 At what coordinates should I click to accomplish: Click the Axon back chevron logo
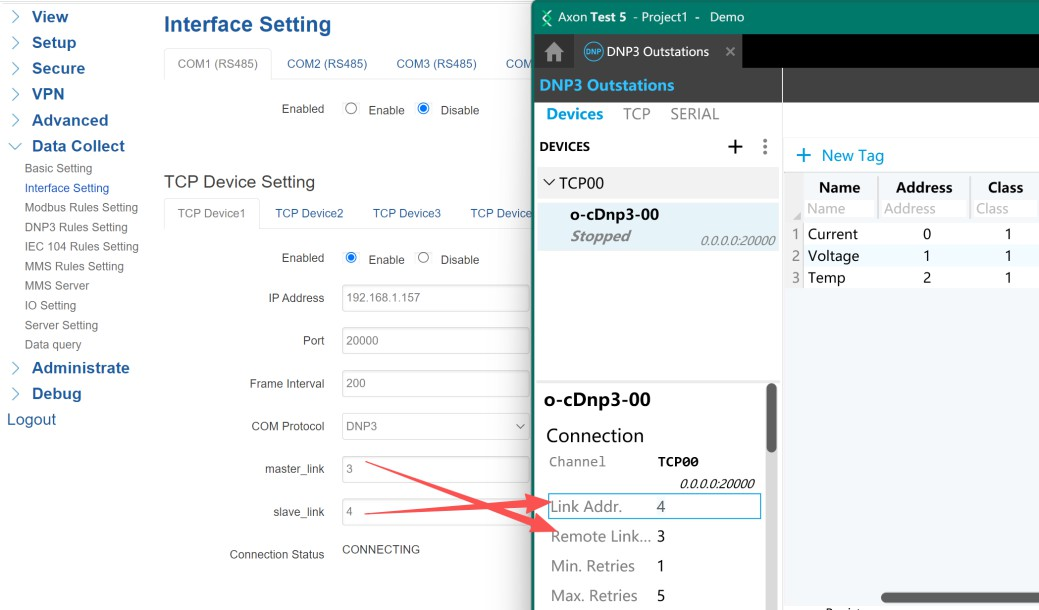[547, 17]
